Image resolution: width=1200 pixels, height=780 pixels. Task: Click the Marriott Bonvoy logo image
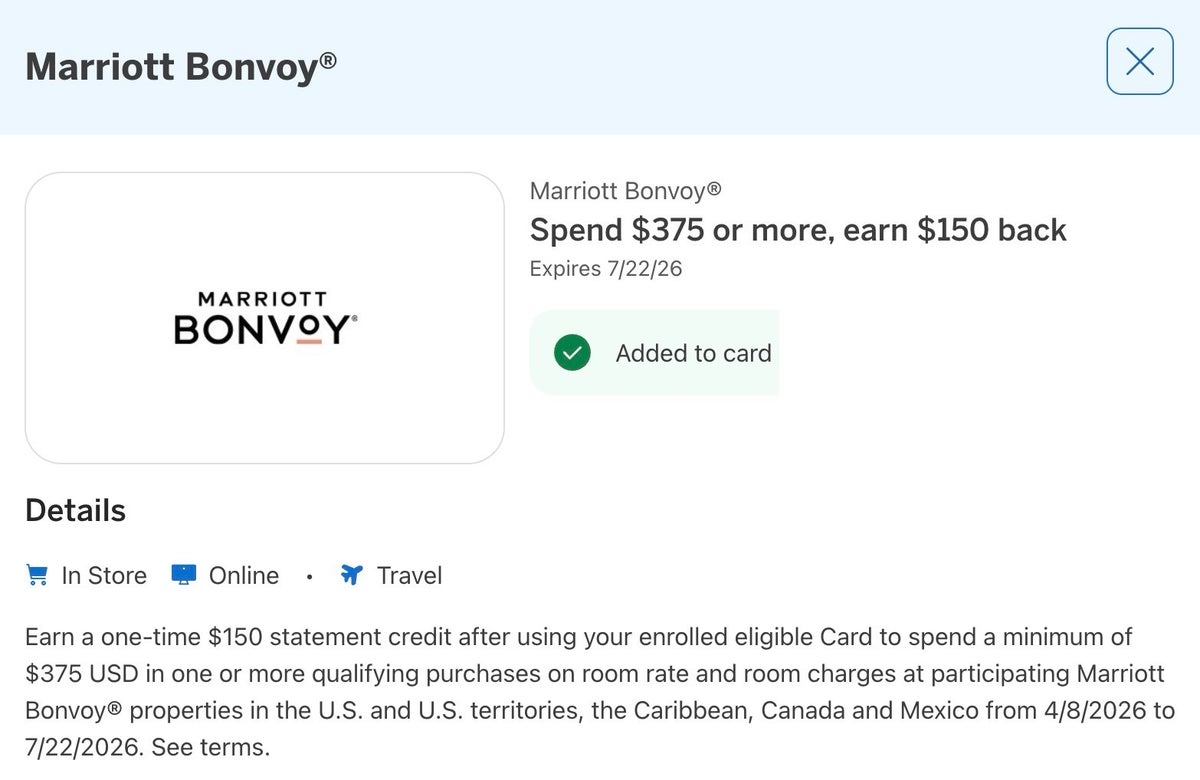coord(264,317)
